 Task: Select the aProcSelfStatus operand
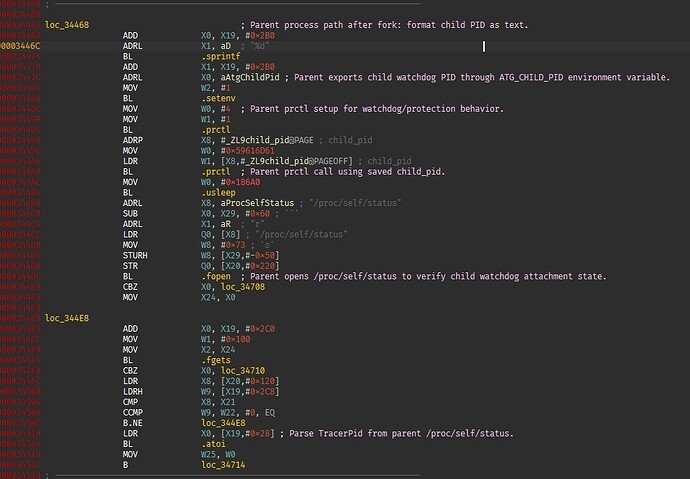tap(257, 203)
